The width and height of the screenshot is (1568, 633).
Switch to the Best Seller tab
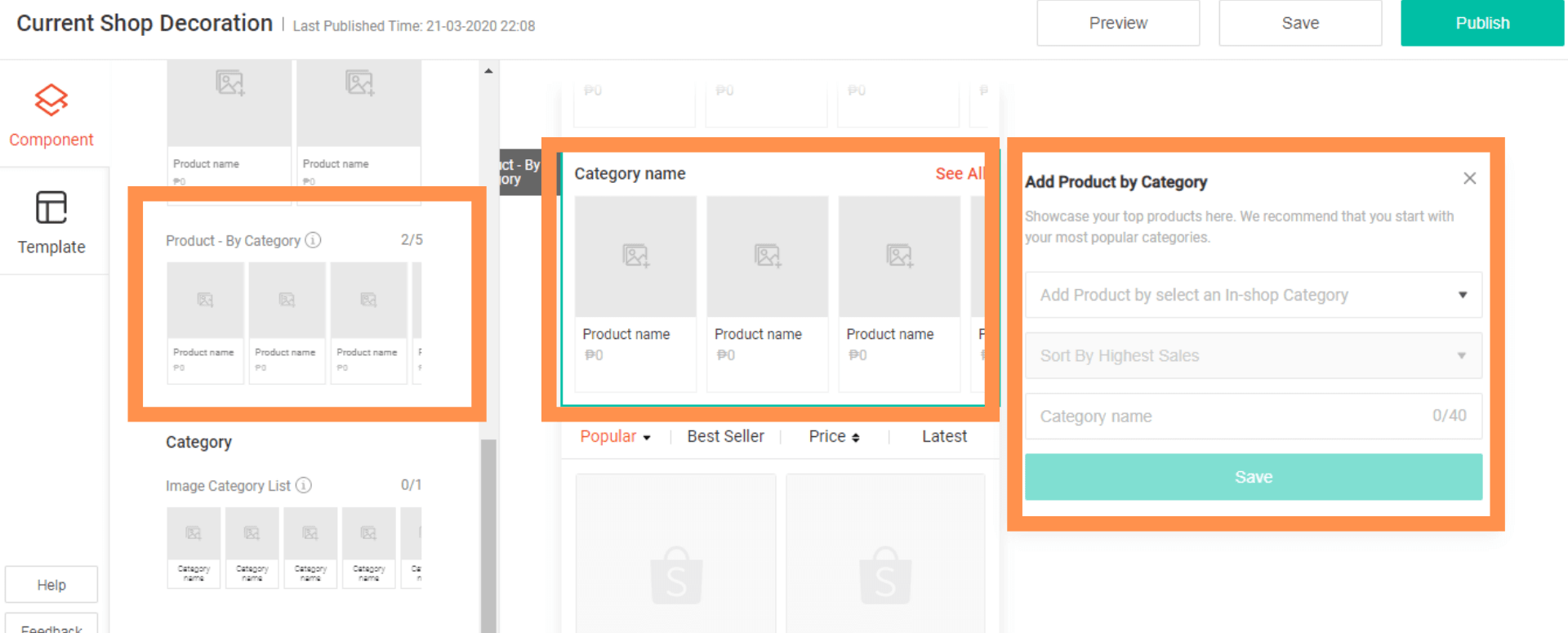pyautogui.click(x=725, y=437)
